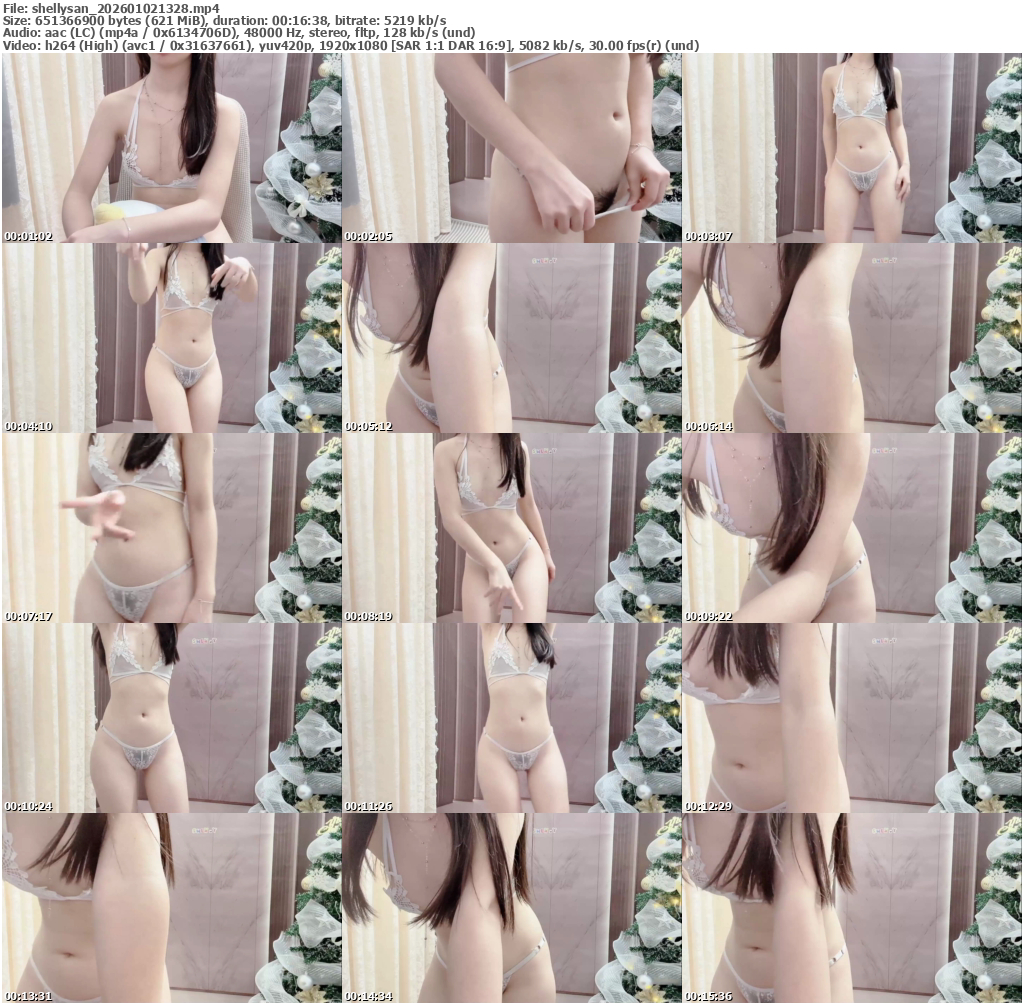This screenshot has width=1024, height=1003.
Task: Click the frame at 00:10:24
Action: [x=171, y=718]
